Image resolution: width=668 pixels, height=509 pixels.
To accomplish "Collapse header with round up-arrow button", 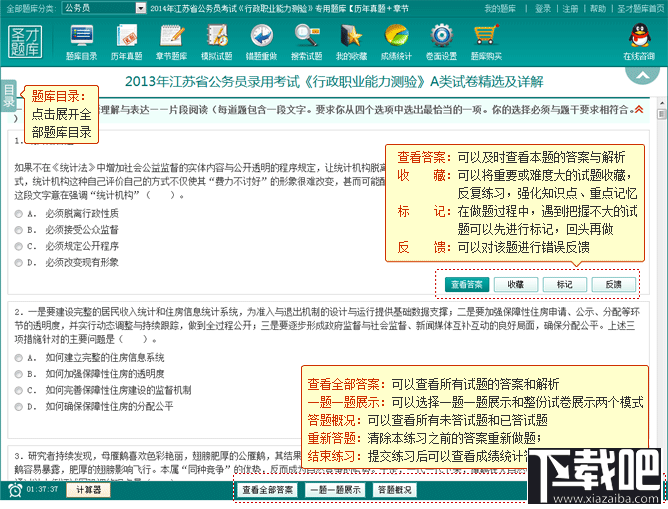I will pyautogui.click(x=642, y=75).
